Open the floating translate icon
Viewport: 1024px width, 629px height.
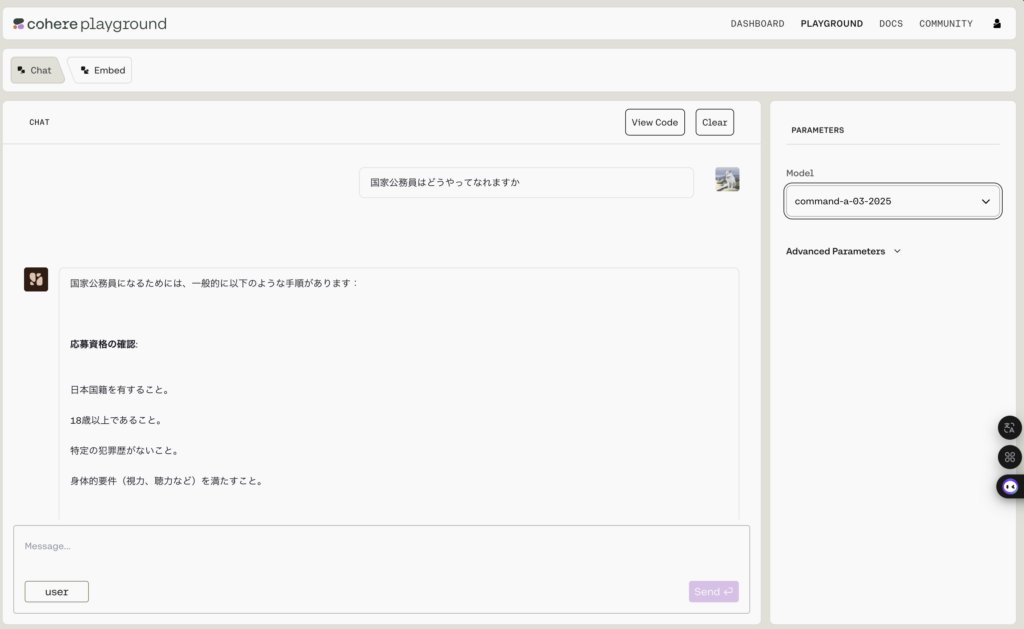click(1009, 427)
